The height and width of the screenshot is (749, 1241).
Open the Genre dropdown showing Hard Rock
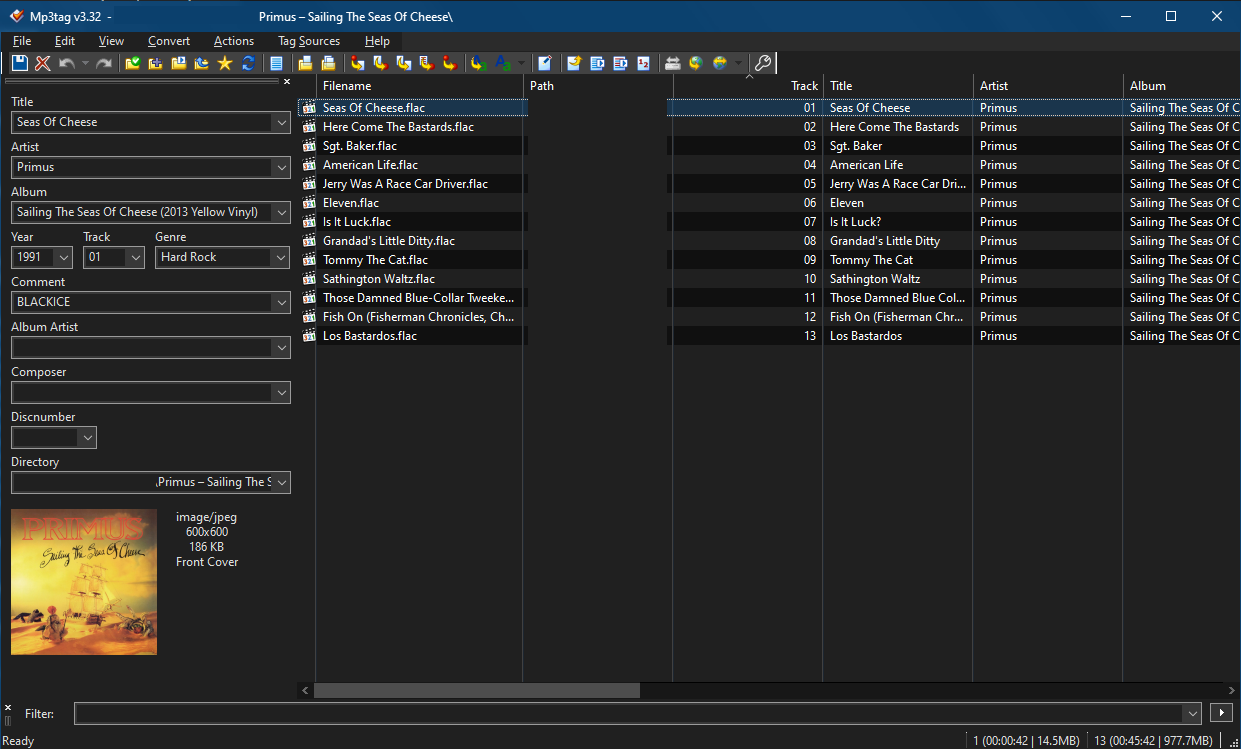pos(280,257)
